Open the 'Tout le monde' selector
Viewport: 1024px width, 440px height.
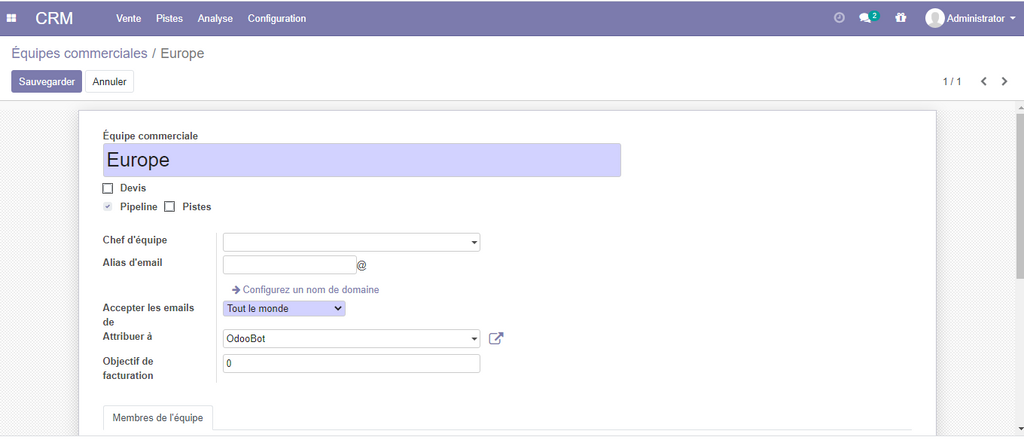[284, 309]
